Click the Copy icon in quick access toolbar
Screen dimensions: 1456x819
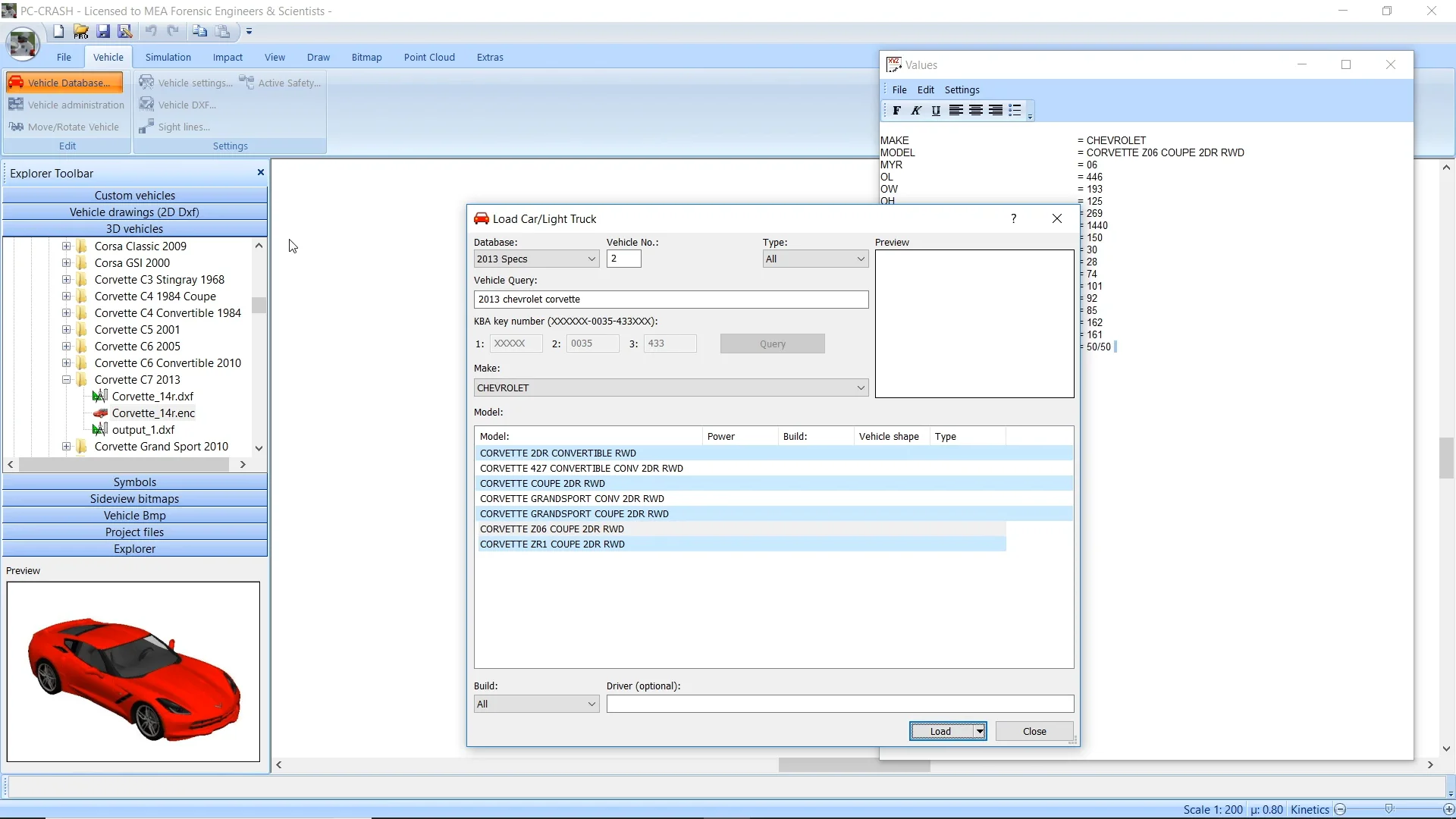coord(199,31)
